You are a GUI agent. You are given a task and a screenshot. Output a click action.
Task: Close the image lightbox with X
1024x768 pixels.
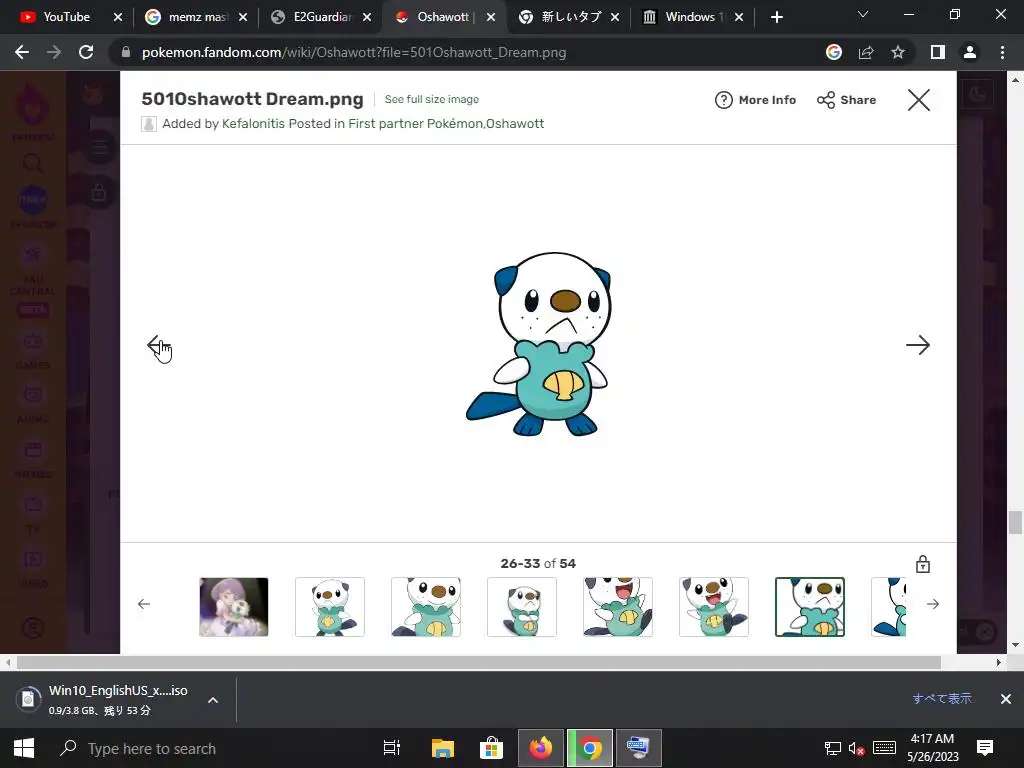(x=919, y=100)
